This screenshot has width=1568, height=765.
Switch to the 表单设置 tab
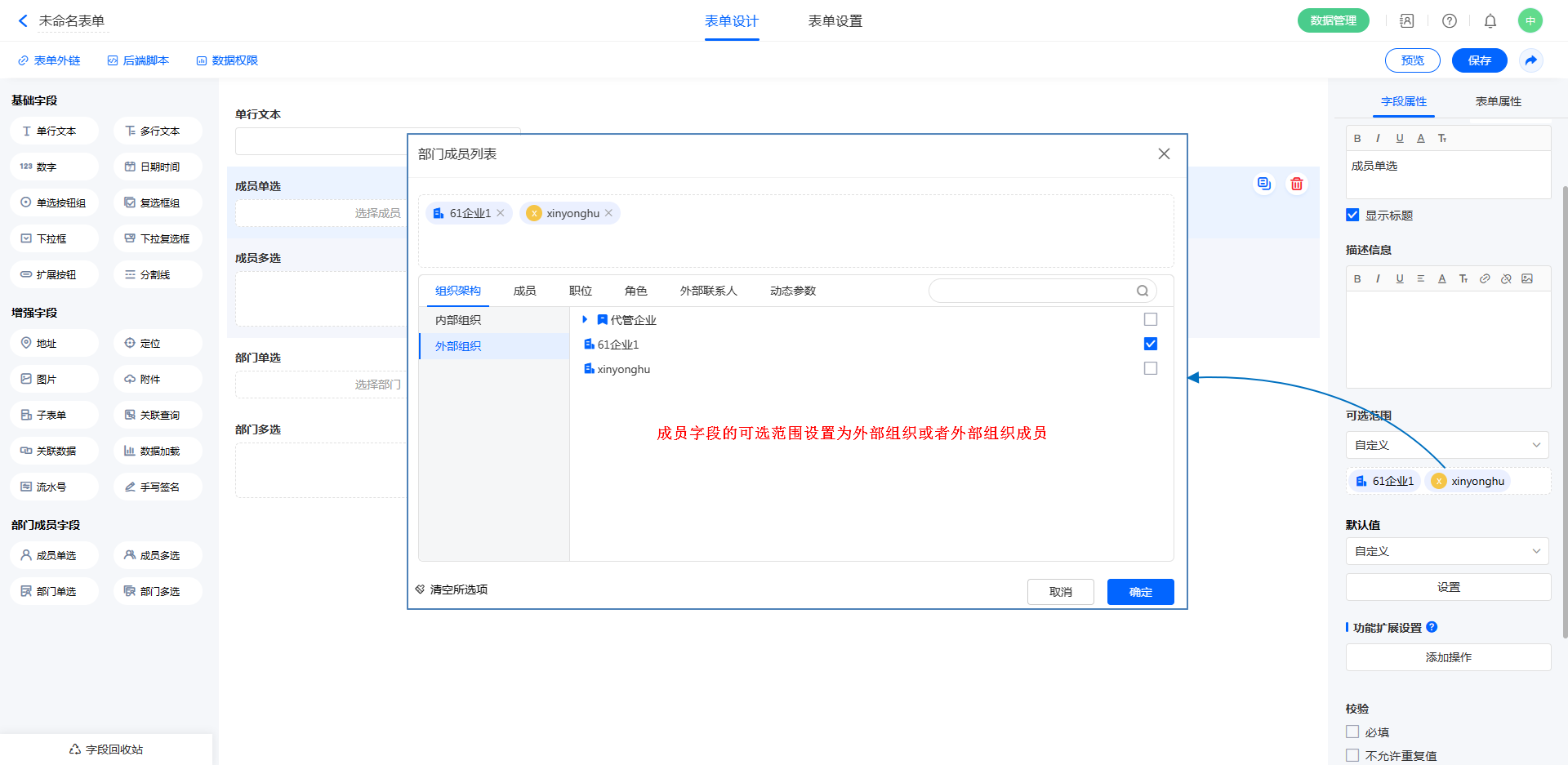click(x=835, y=21)
